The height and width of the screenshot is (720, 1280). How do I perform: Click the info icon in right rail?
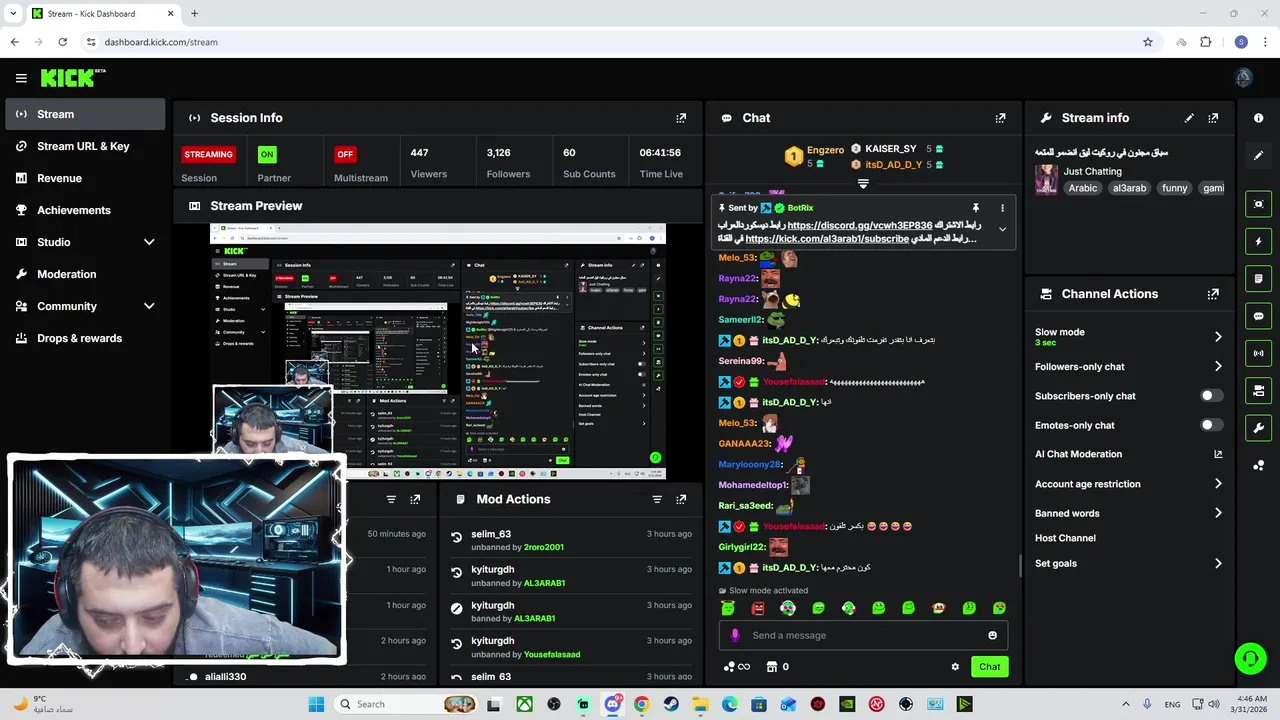click(x=1258, y=118)
